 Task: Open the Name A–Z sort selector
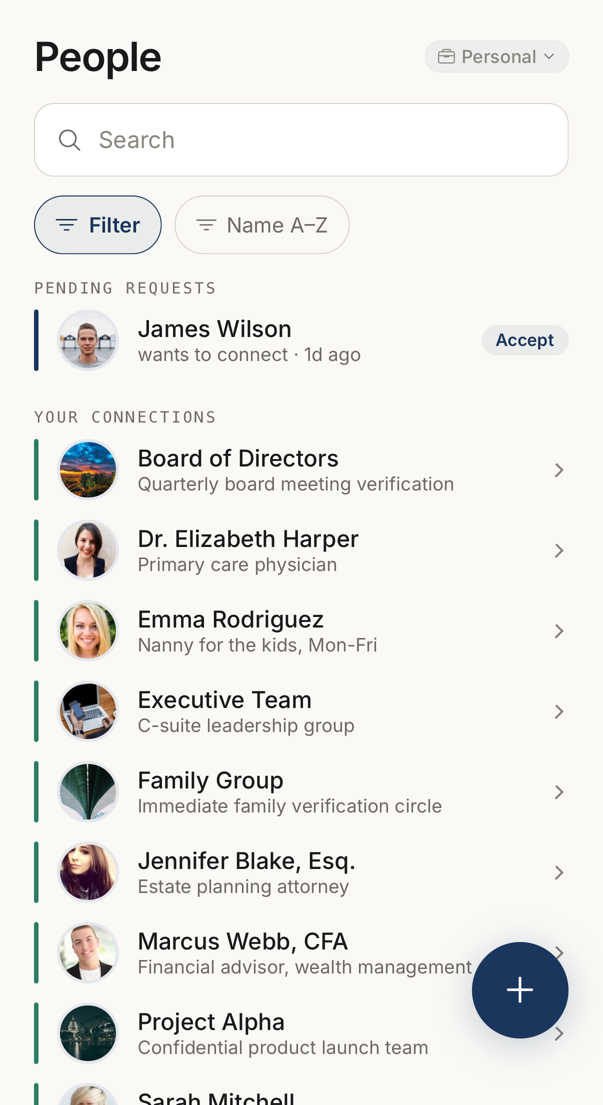(x=262, y=225)
